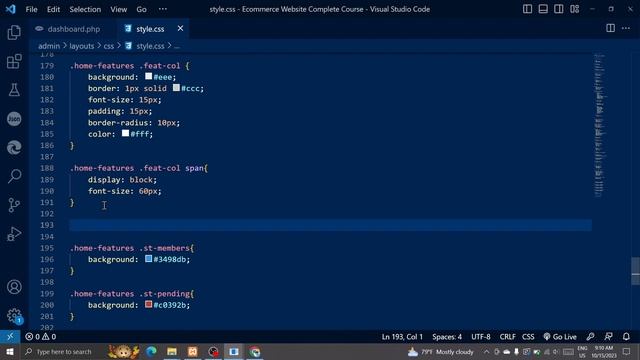The height and width of the screenshot is (360, 640).
Task: Click the breadcrumb ellipsis symbol
Action: 177,46
